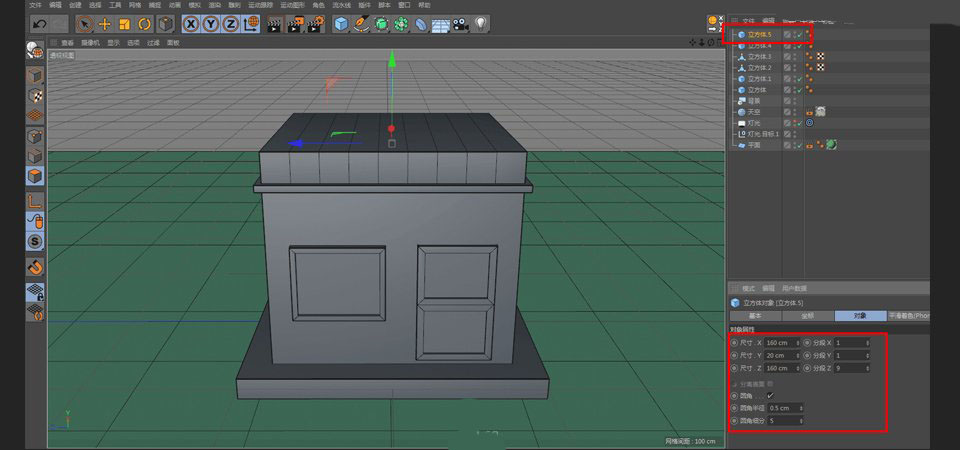Toggle the 圆角 (fillet) checkbox
The image size is (960, 450).
tap(770, 395)
